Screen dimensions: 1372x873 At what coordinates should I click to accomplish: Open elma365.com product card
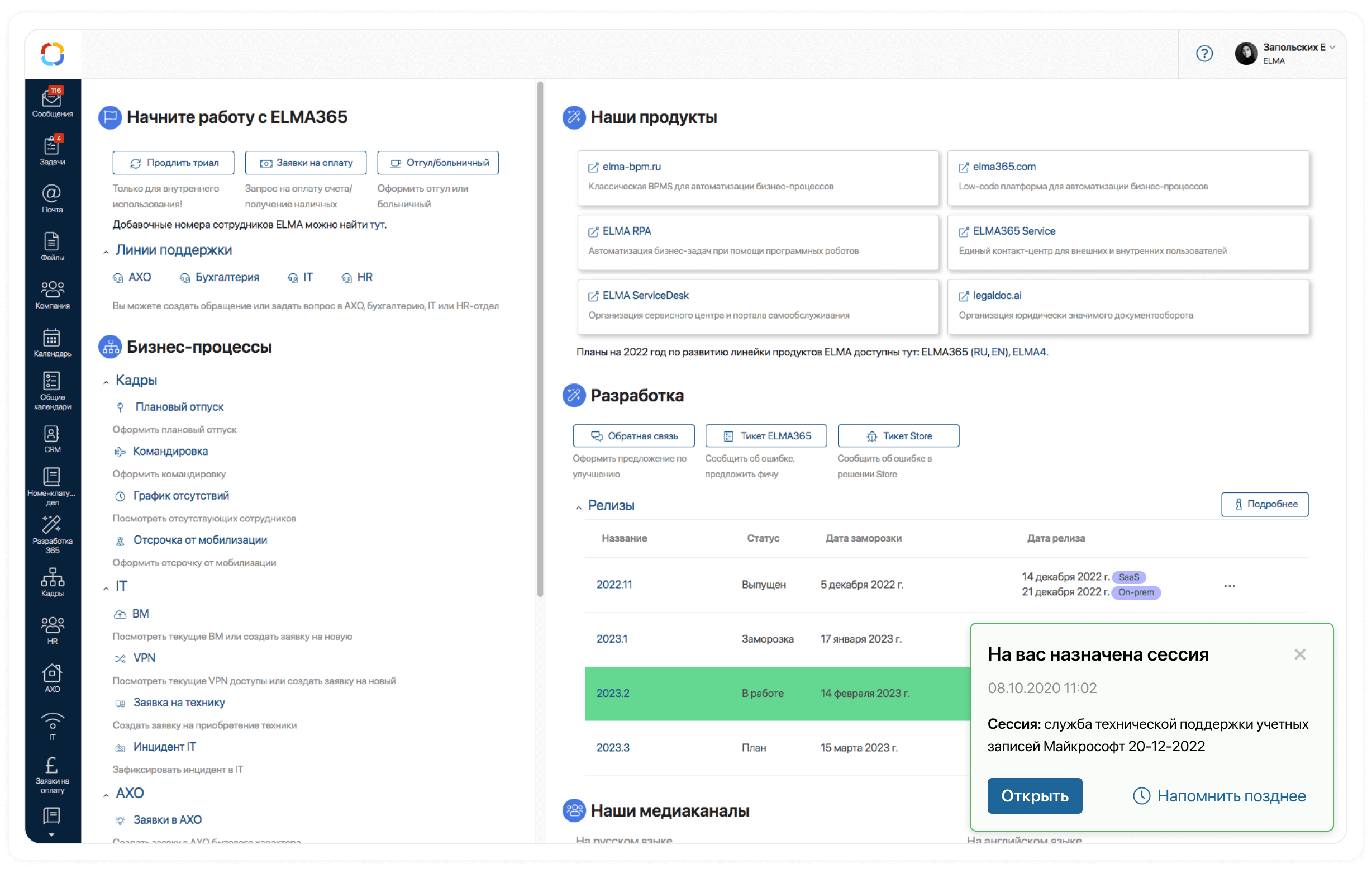click(x=1127, y=178)
